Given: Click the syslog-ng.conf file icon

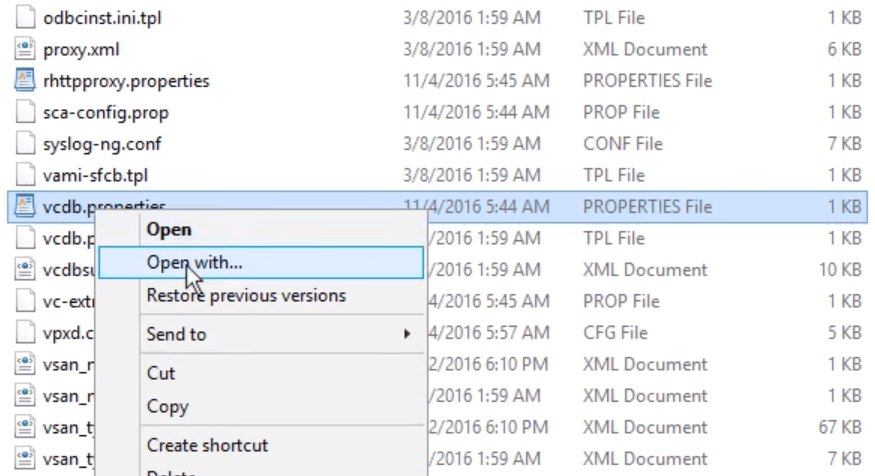Looking at the screenshot, I should (25, 144).
